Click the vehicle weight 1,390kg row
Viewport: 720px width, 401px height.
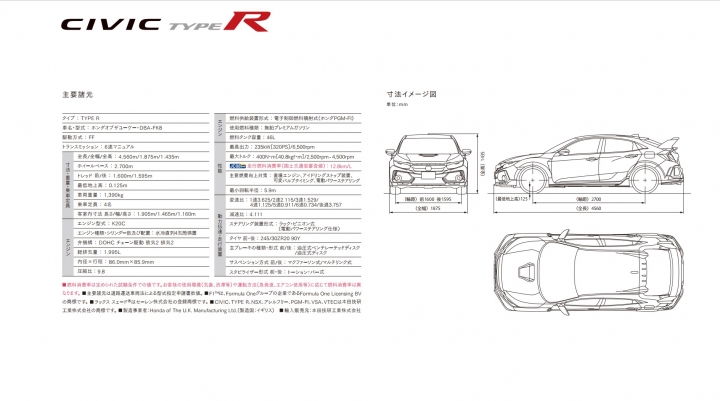tap(142, 195)
